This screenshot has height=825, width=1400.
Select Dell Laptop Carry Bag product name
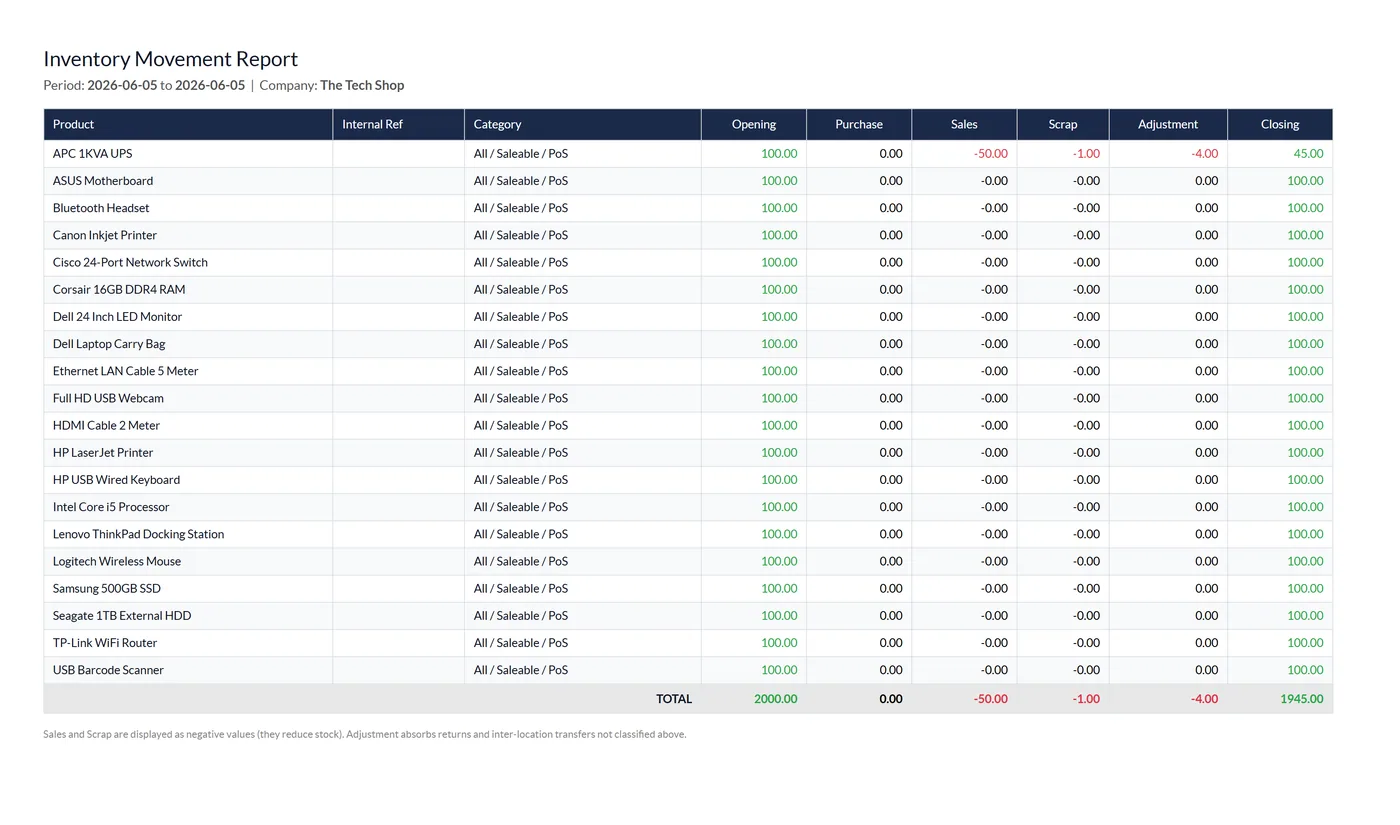tap(109, 343)
